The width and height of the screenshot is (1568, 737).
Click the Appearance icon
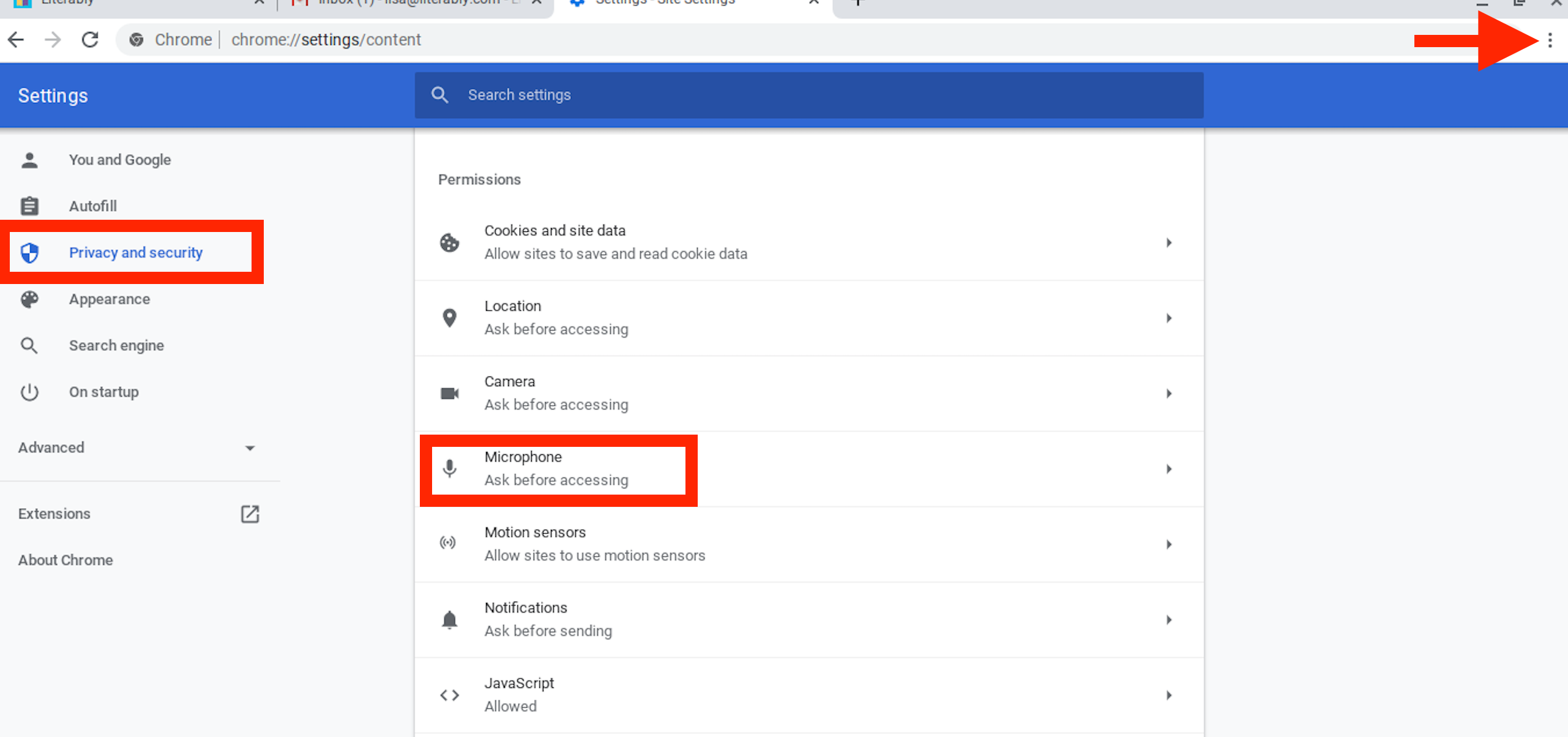30,299
